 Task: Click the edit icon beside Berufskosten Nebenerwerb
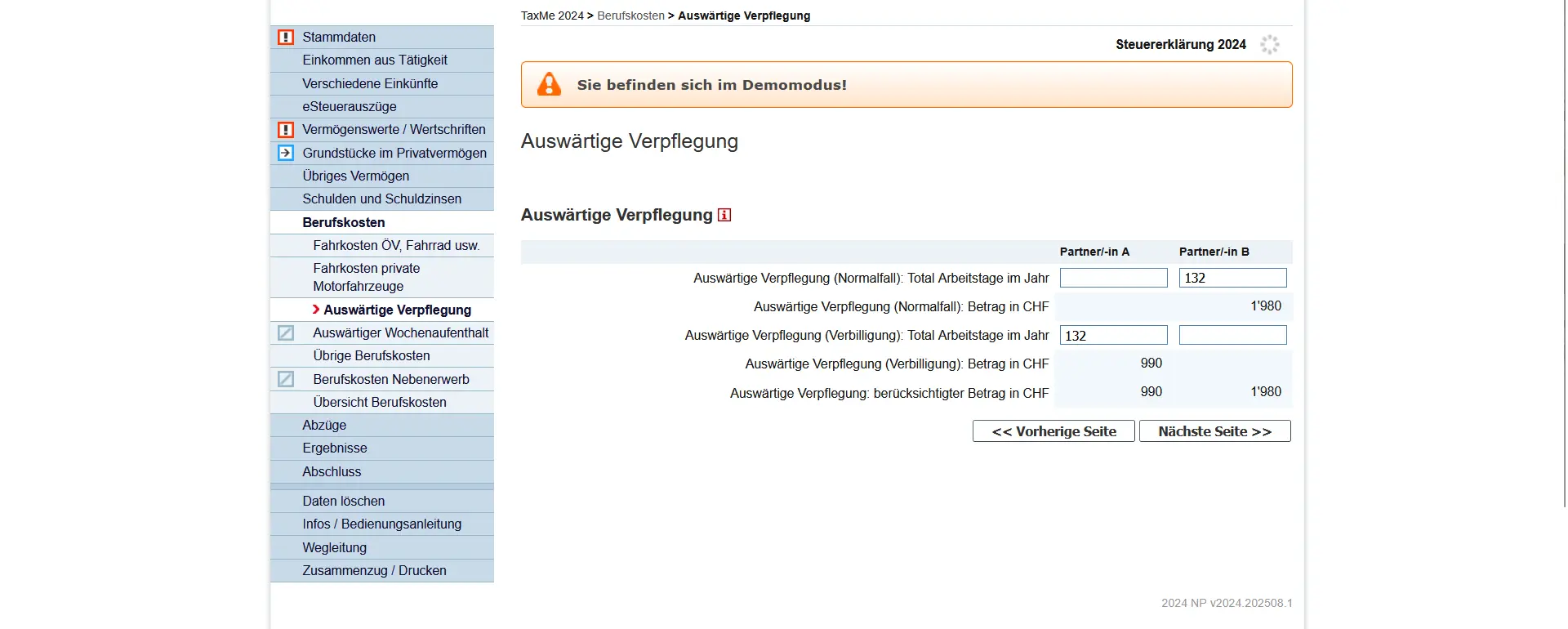[x=285, y=379]
